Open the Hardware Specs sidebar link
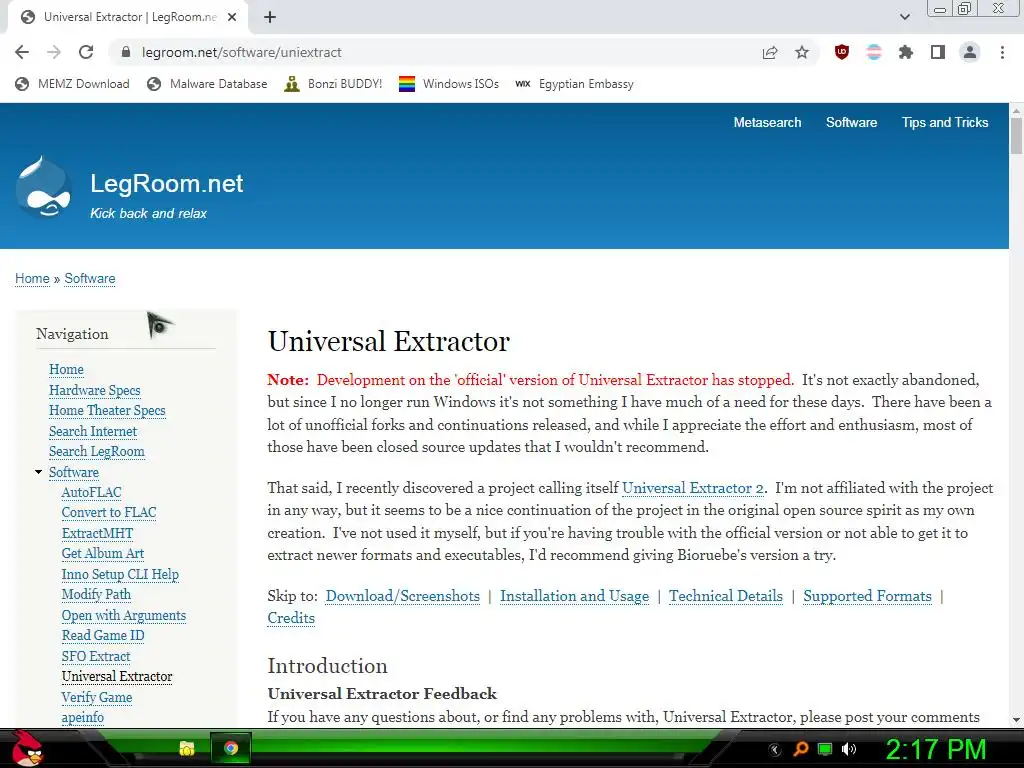1024x768 pixels. tap(95, 390)
